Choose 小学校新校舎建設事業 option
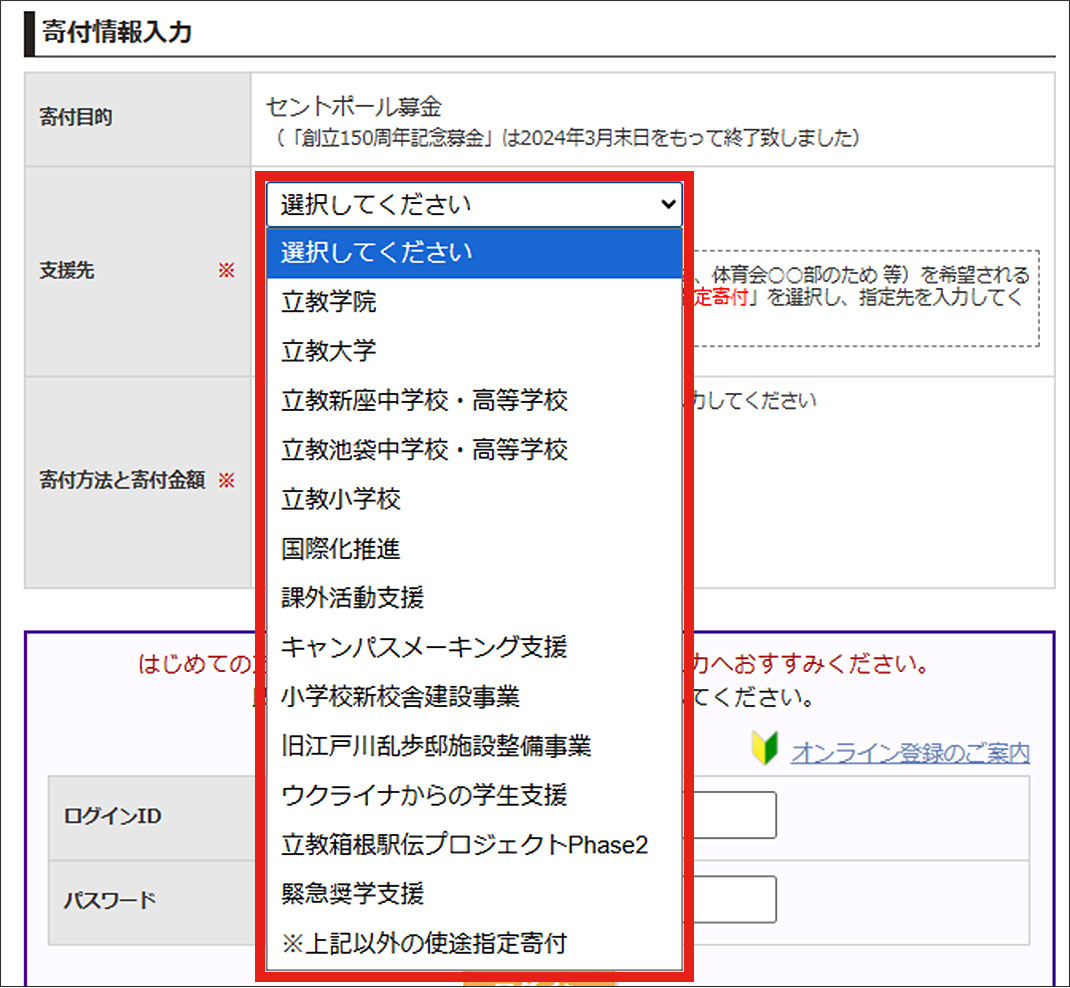 tap(474, 697)
